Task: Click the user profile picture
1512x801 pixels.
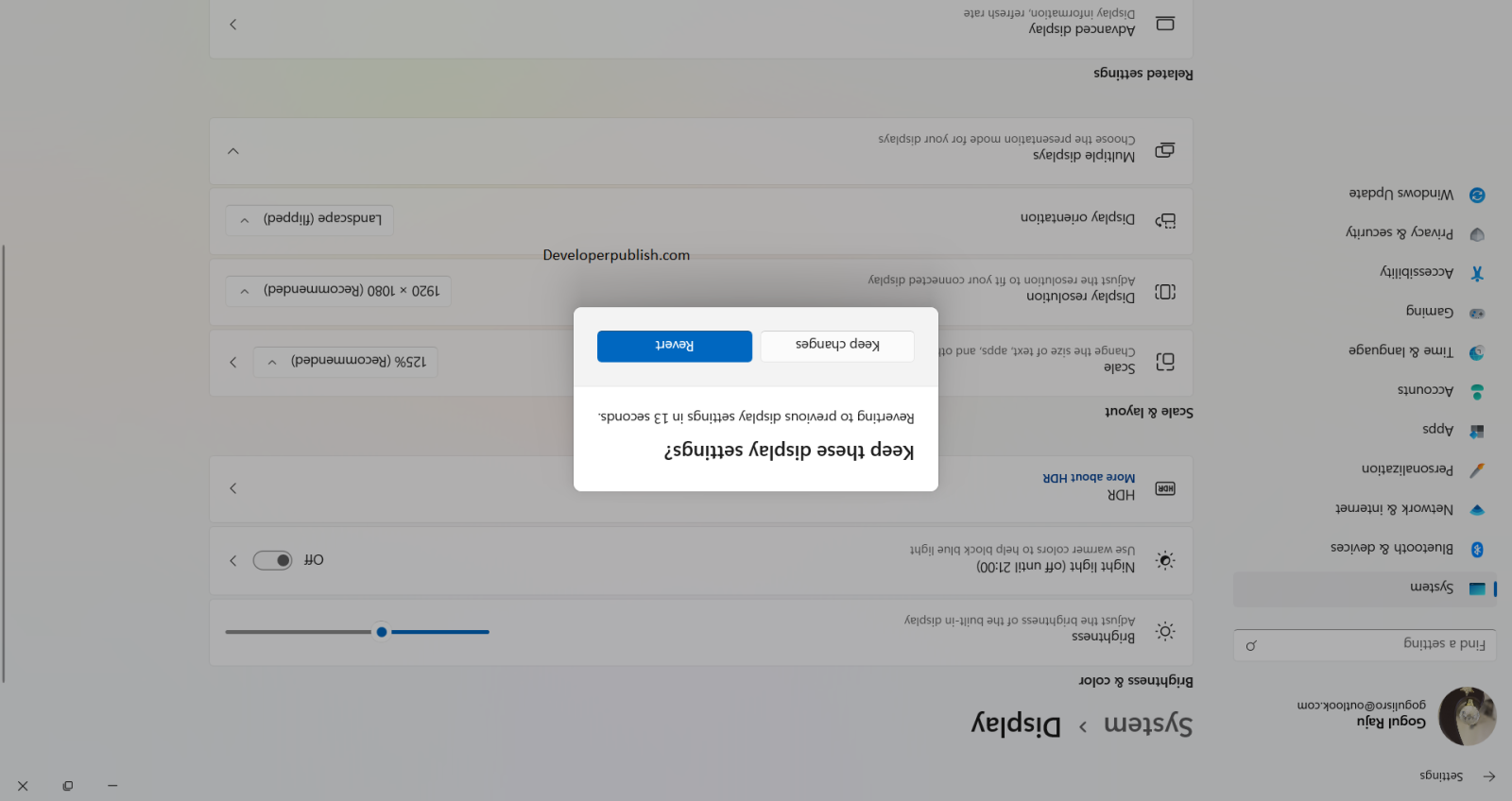Action: click(x=1468, y=716)
